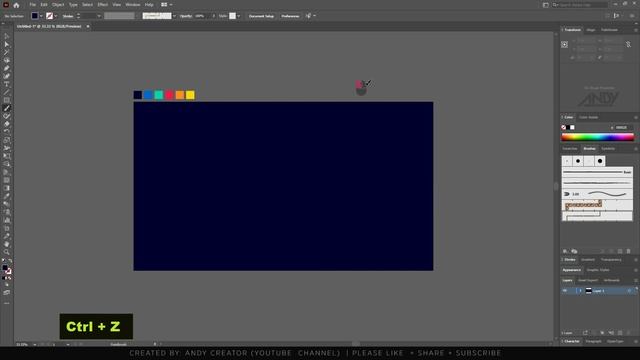Screen dimensions: 640x360
Task: Select the Artboard tool
Action: 7,228
